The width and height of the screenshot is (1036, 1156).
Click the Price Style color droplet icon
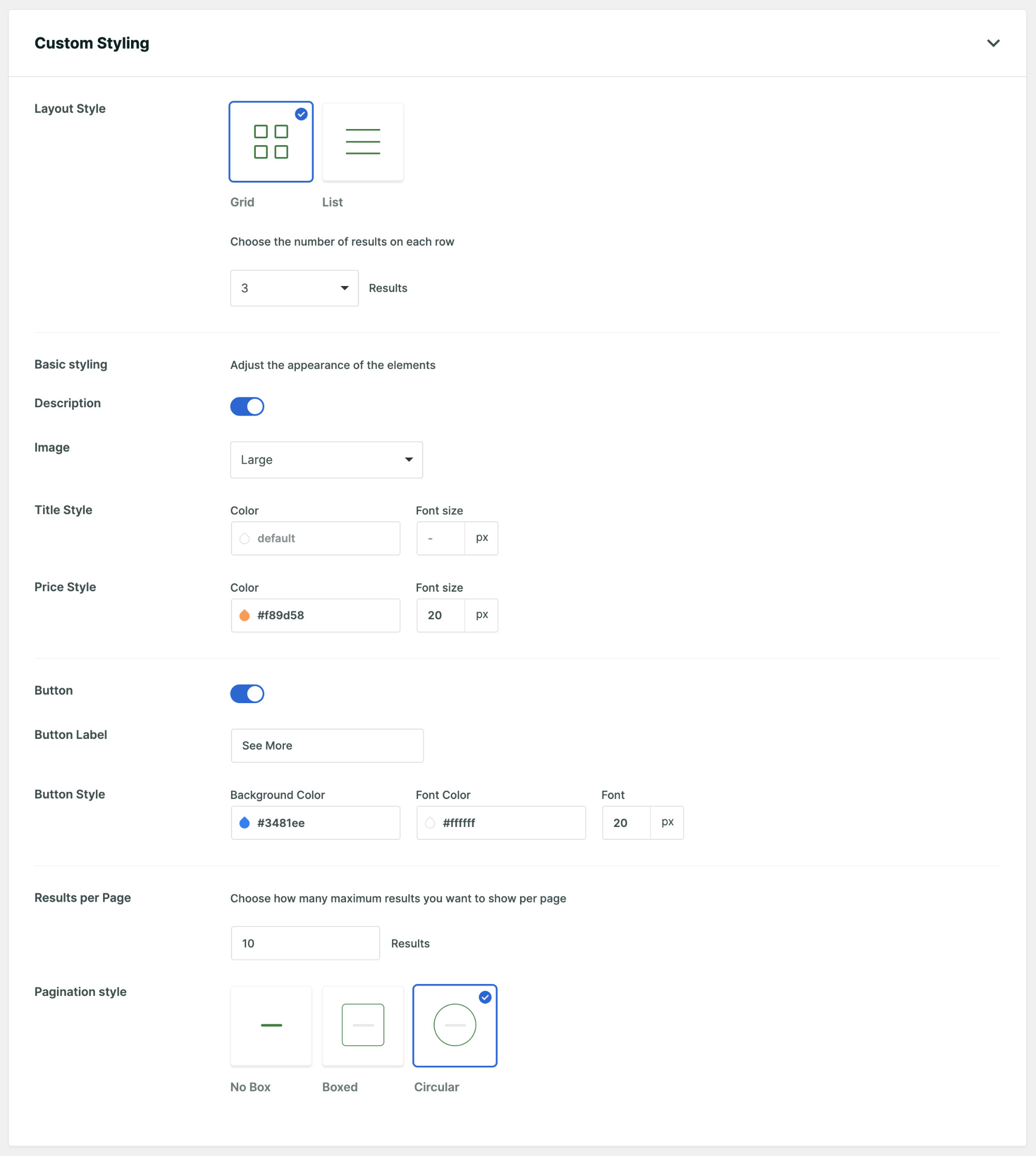point(245,615)
